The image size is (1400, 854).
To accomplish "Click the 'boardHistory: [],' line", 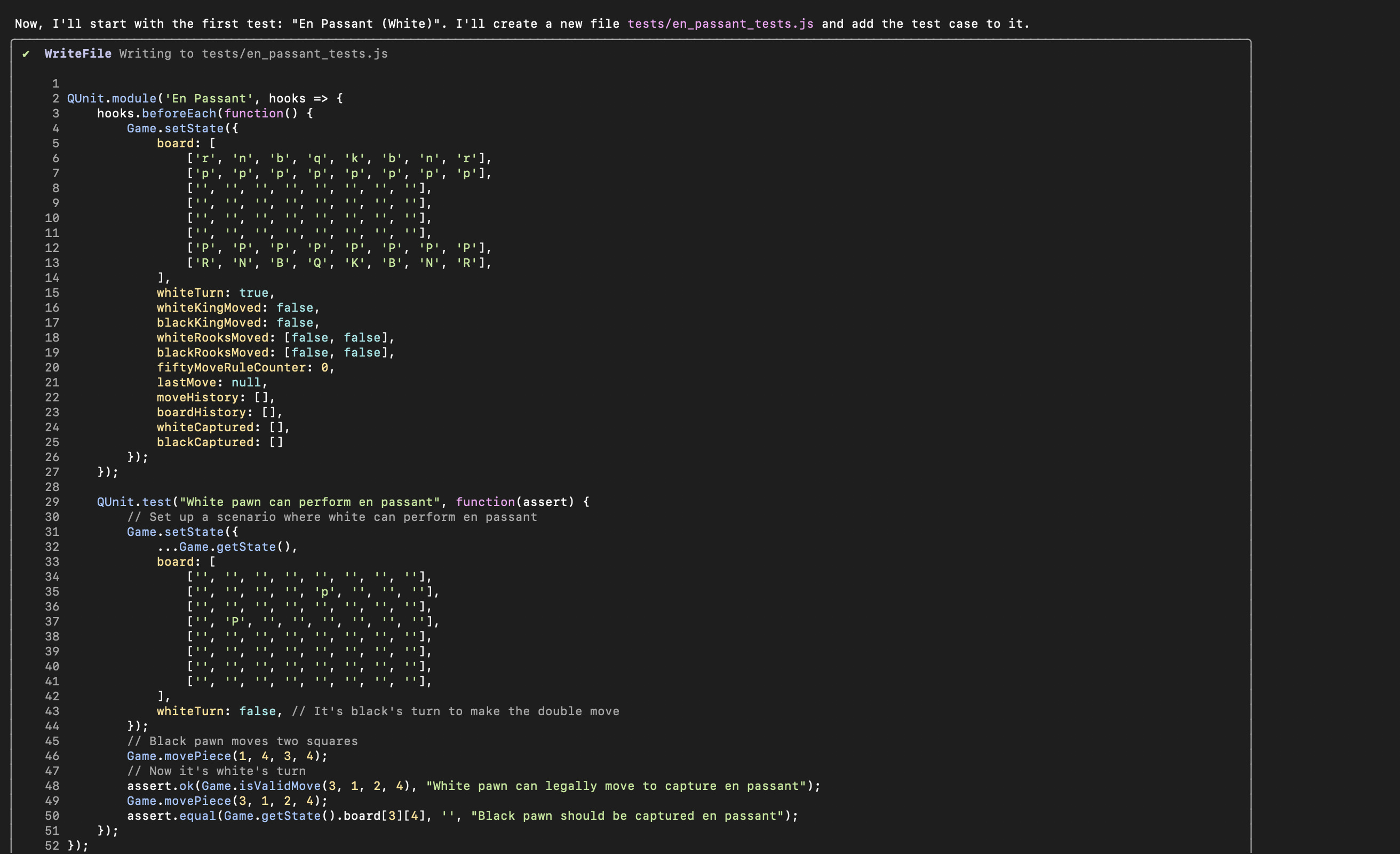I will pyautogui.click(x=219, y=412).
